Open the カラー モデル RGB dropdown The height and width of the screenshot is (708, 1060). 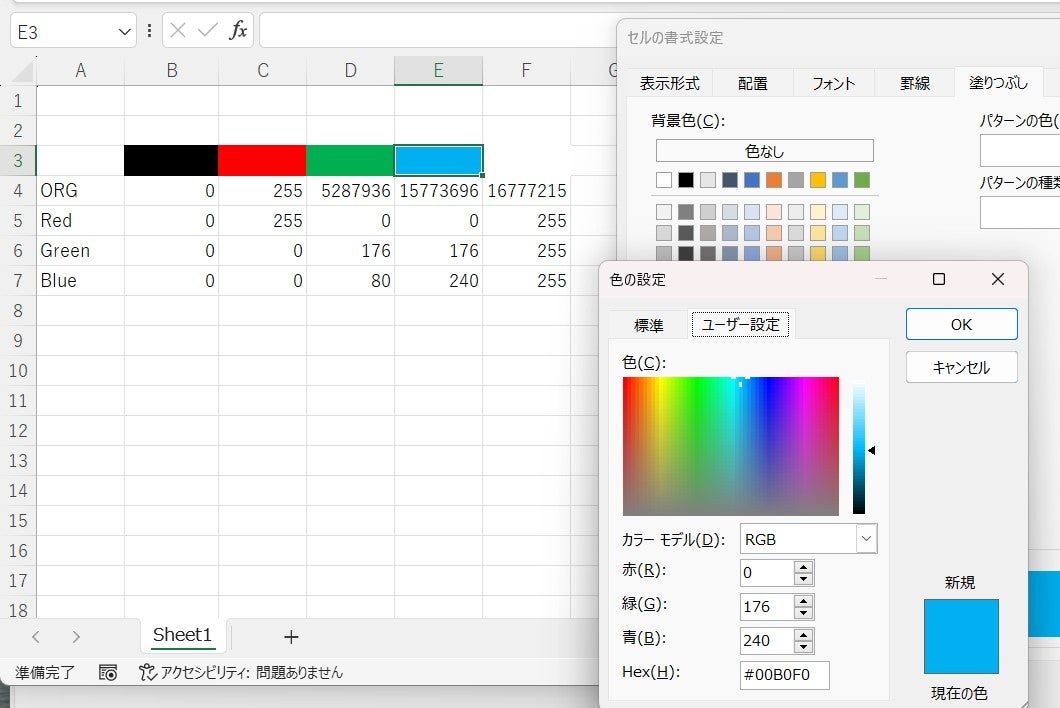click(867, 539)
